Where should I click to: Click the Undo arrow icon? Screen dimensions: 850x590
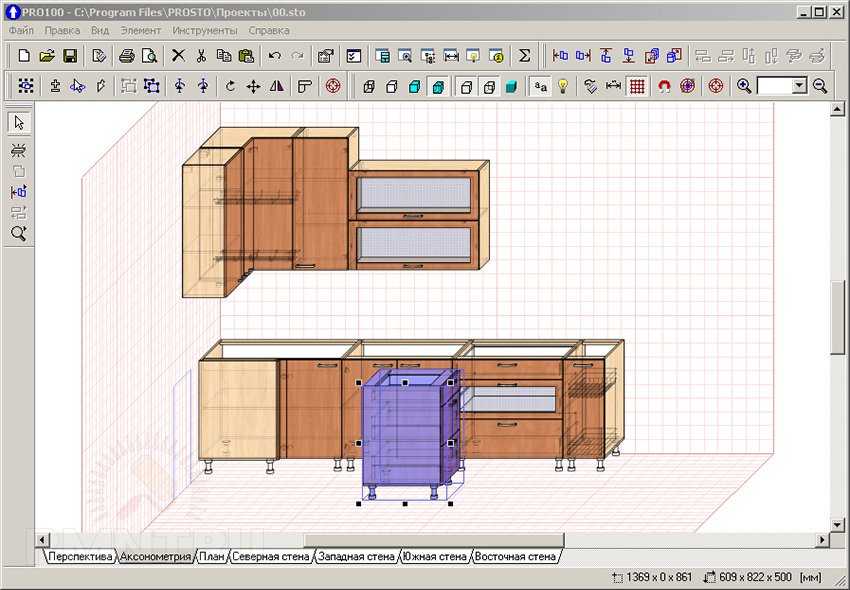(x=274, y=56)
